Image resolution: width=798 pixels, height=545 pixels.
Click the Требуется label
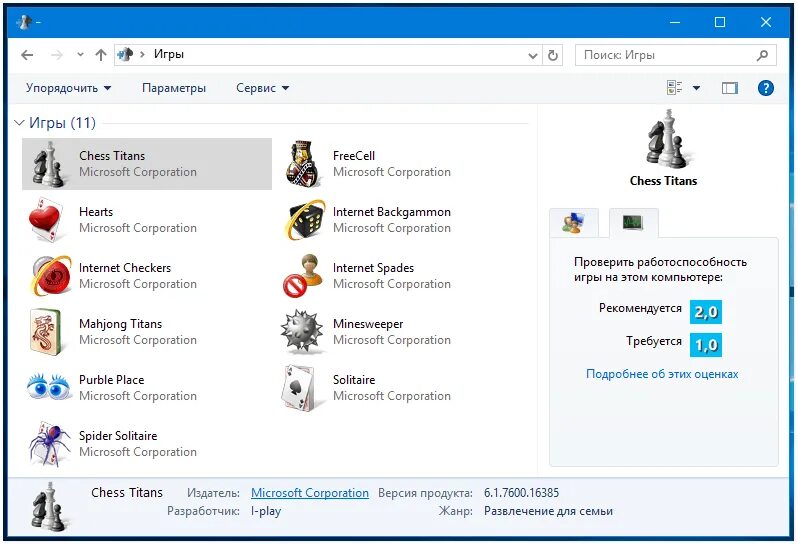[654, 341]
